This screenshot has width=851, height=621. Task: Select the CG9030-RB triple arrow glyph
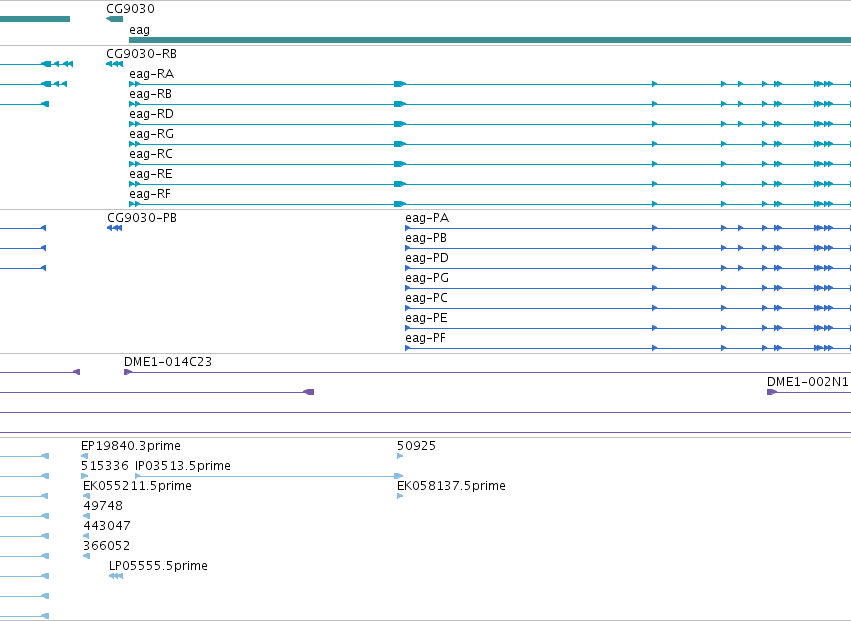pyautogui.click(x=115, y=64)
